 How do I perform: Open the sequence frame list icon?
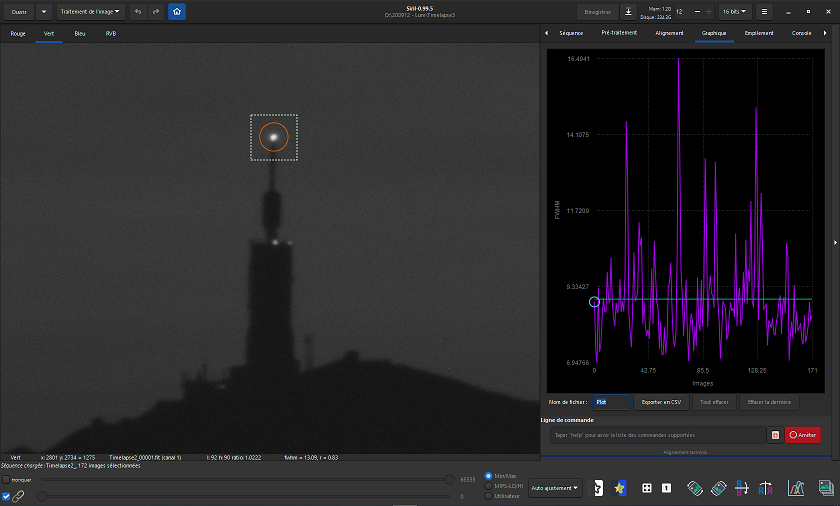[825, 488]
